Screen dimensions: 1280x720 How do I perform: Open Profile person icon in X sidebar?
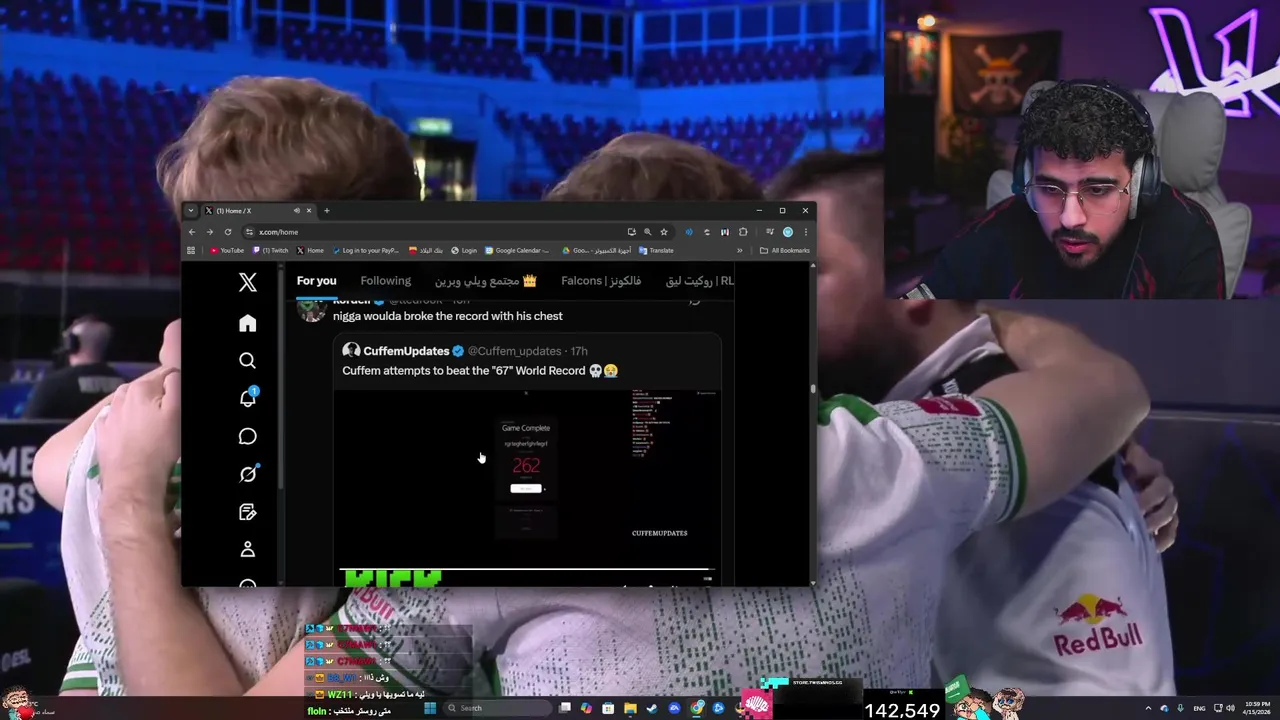[248, 549]
